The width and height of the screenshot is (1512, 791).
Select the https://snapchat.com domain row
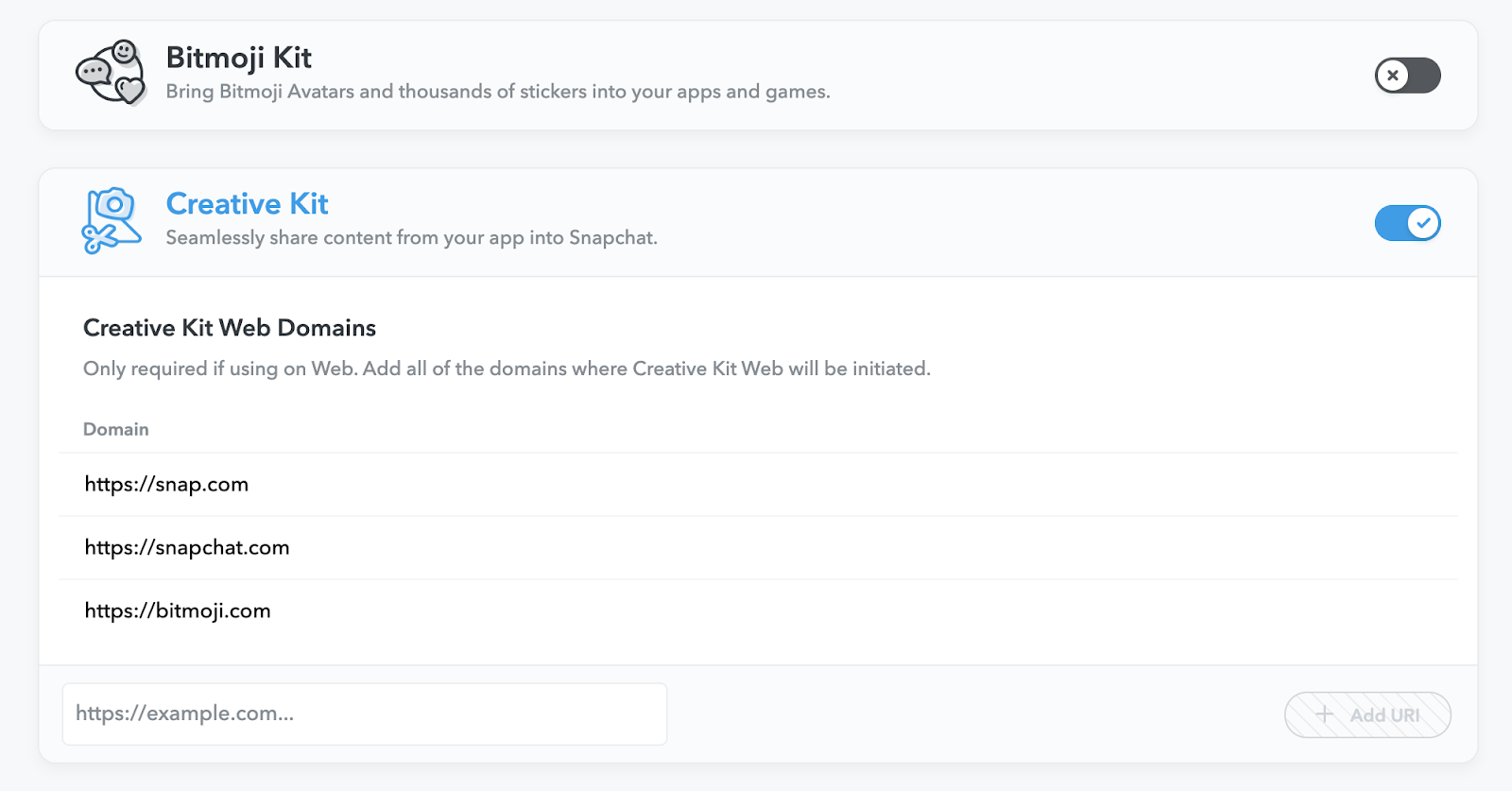(x=187, y=548)
